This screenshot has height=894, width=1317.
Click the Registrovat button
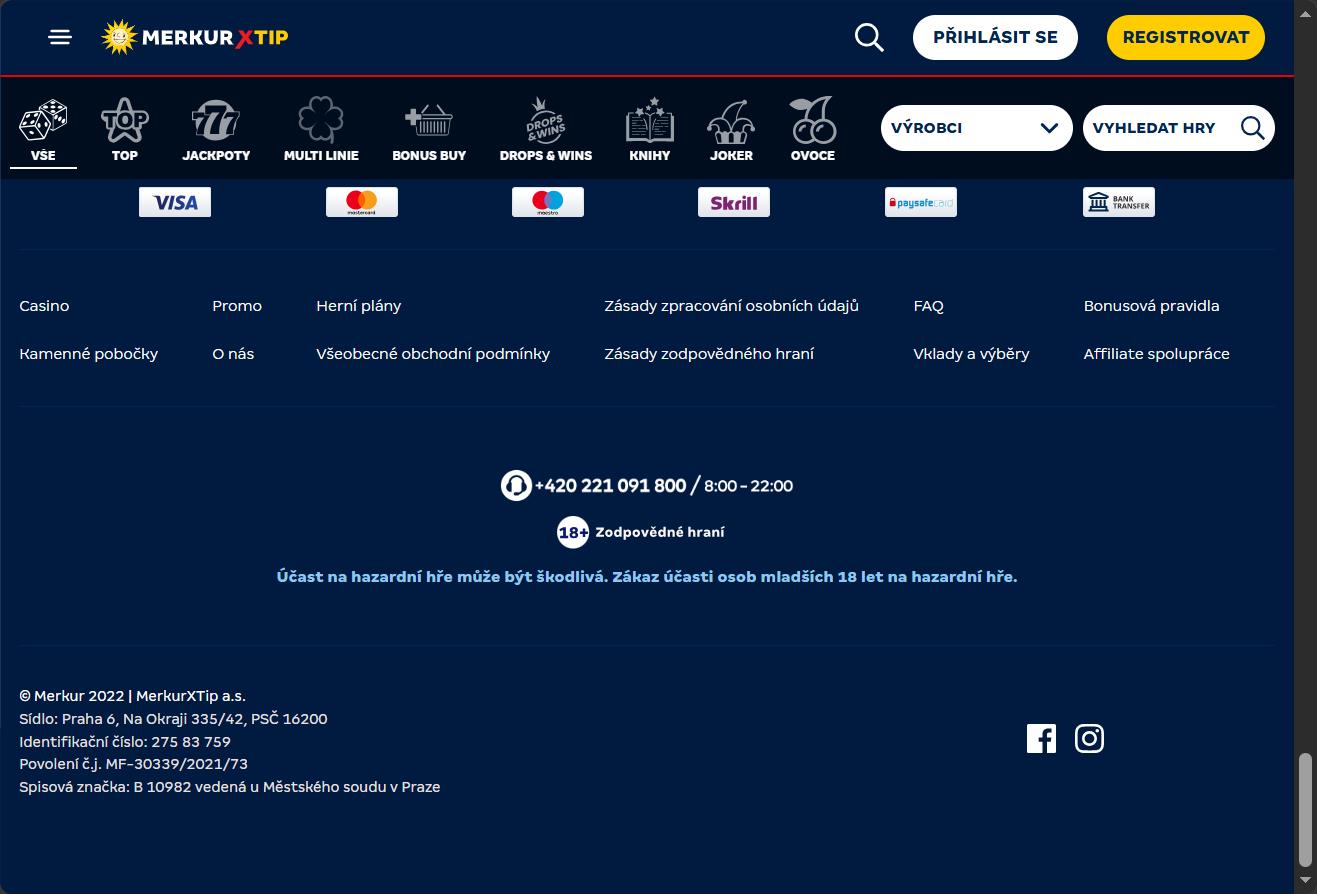pos(1186,37)
